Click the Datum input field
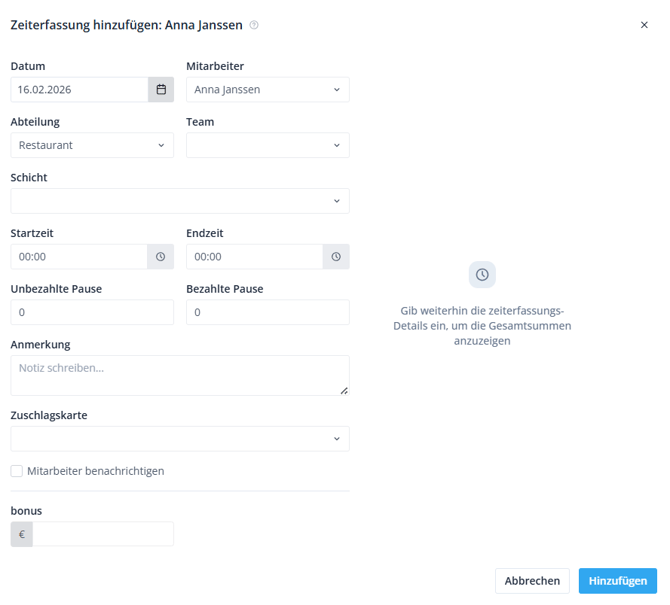 (x=79, y=90)
